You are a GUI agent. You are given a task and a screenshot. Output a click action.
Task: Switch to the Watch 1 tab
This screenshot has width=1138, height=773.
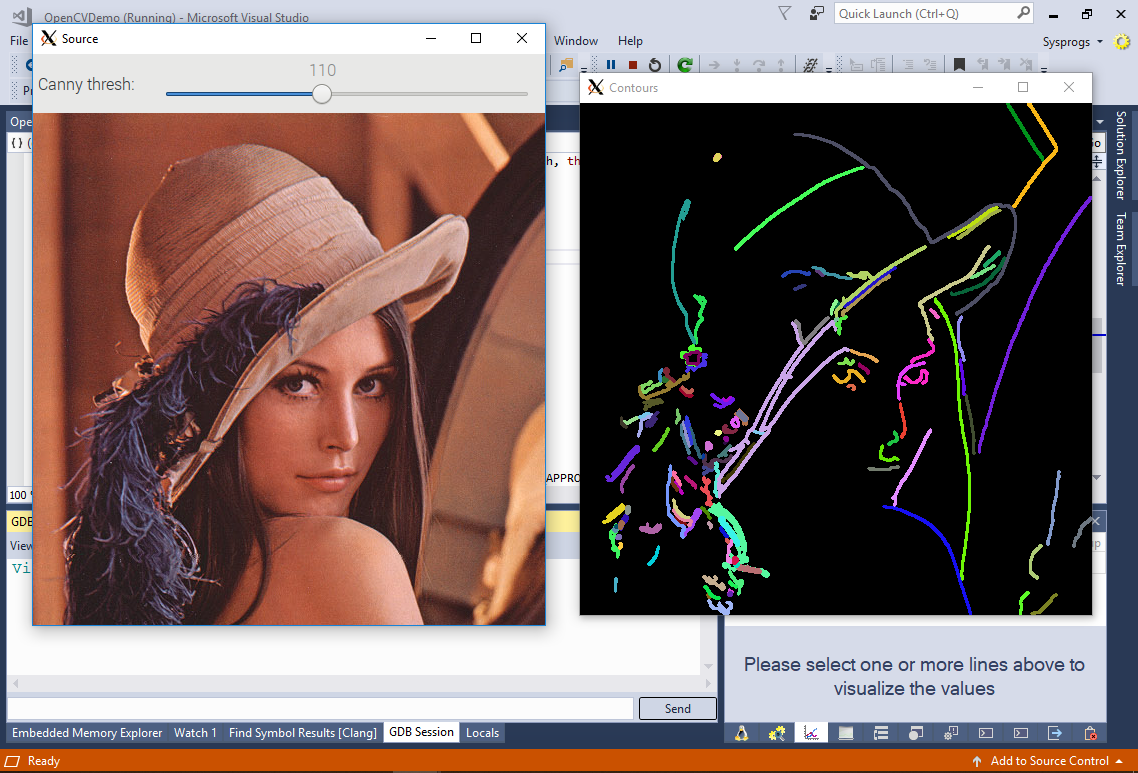click(195, 732)
